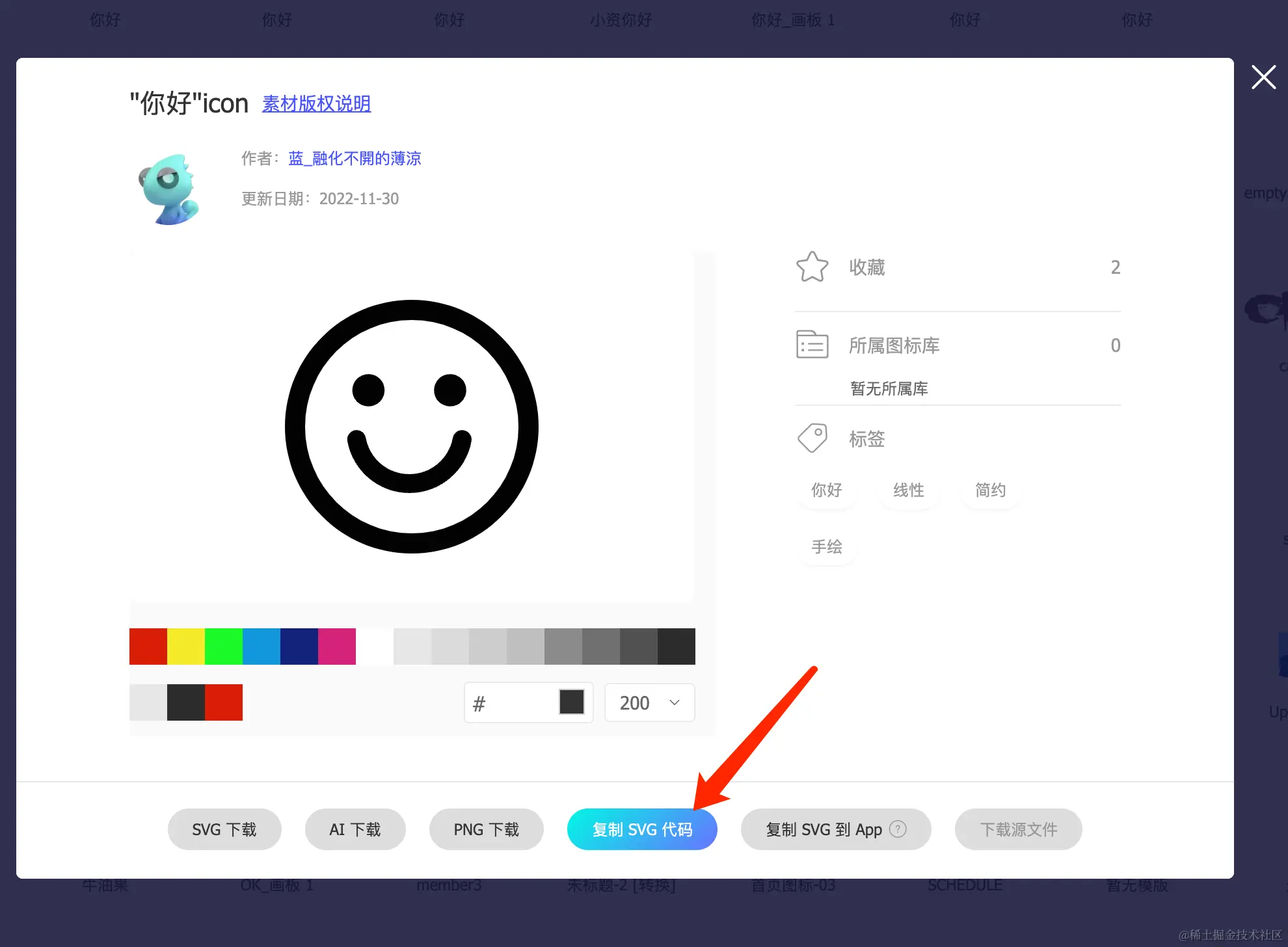1288x947 pixels.
Task: Select the 线性 tag
Action: (908, 490)
